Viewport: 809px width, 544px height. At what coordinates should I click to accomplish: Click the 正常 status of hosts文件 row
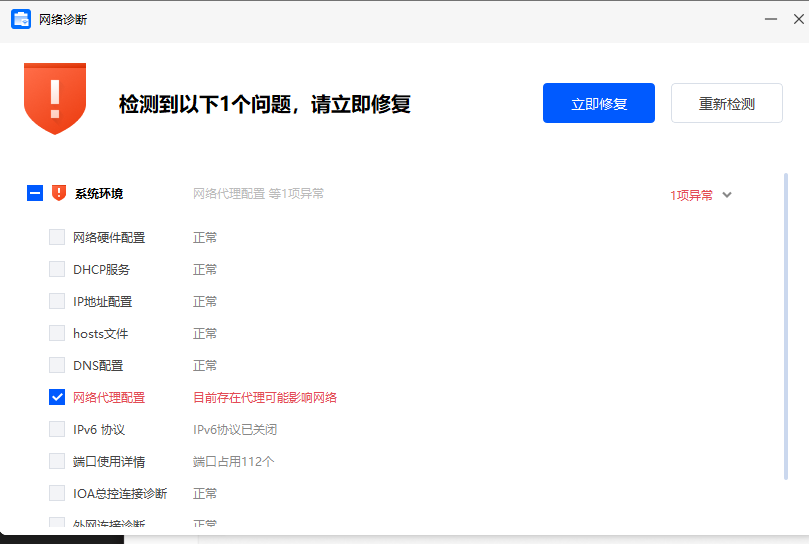coord(205,333)
